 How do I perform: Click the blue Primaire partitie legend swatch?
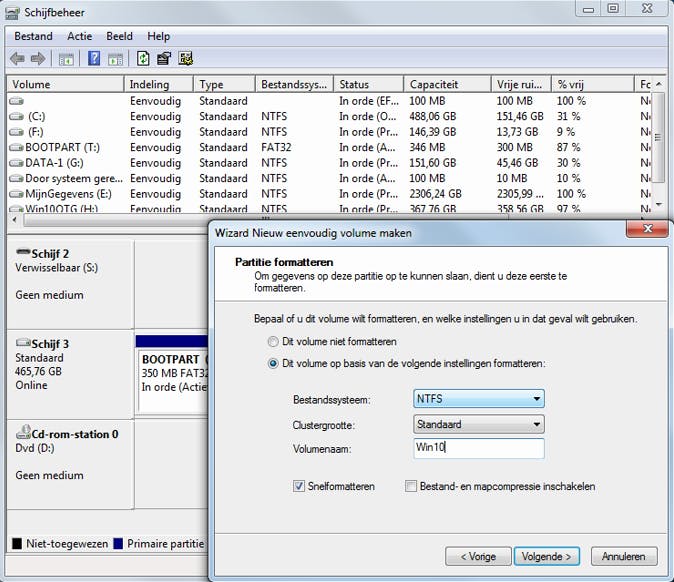(118, 544)
